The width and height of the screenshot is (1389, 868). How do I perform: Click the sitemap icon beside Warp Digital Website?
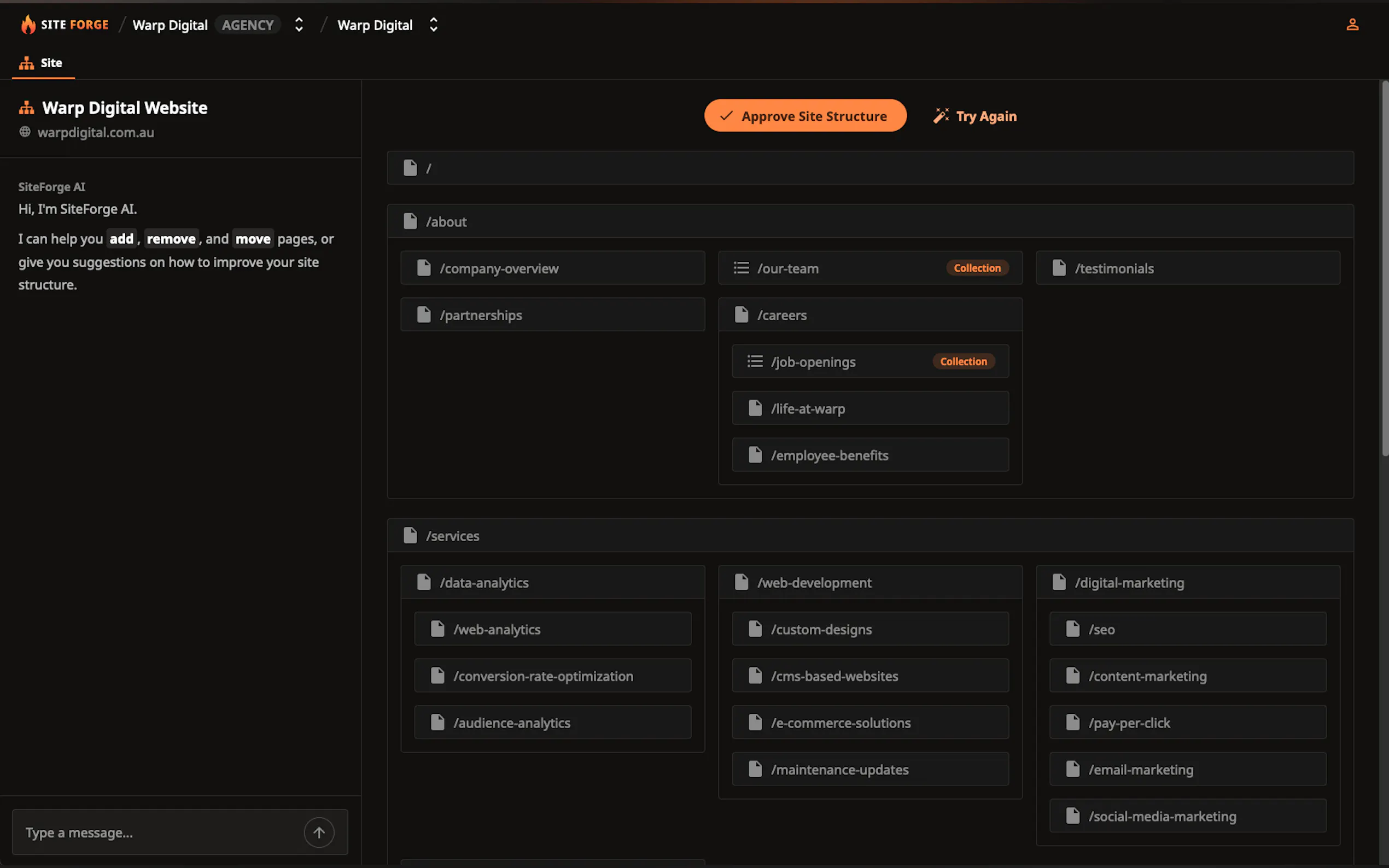(26, 107)
